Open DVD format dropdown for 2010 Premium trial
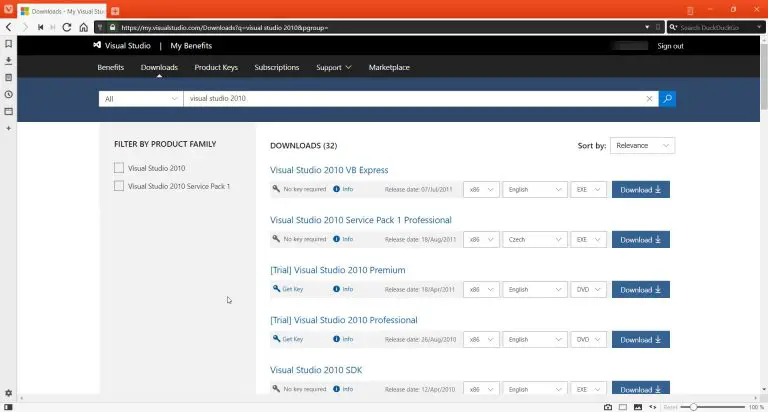The height and width of the screenshot is (412, 768). (588, 290)
